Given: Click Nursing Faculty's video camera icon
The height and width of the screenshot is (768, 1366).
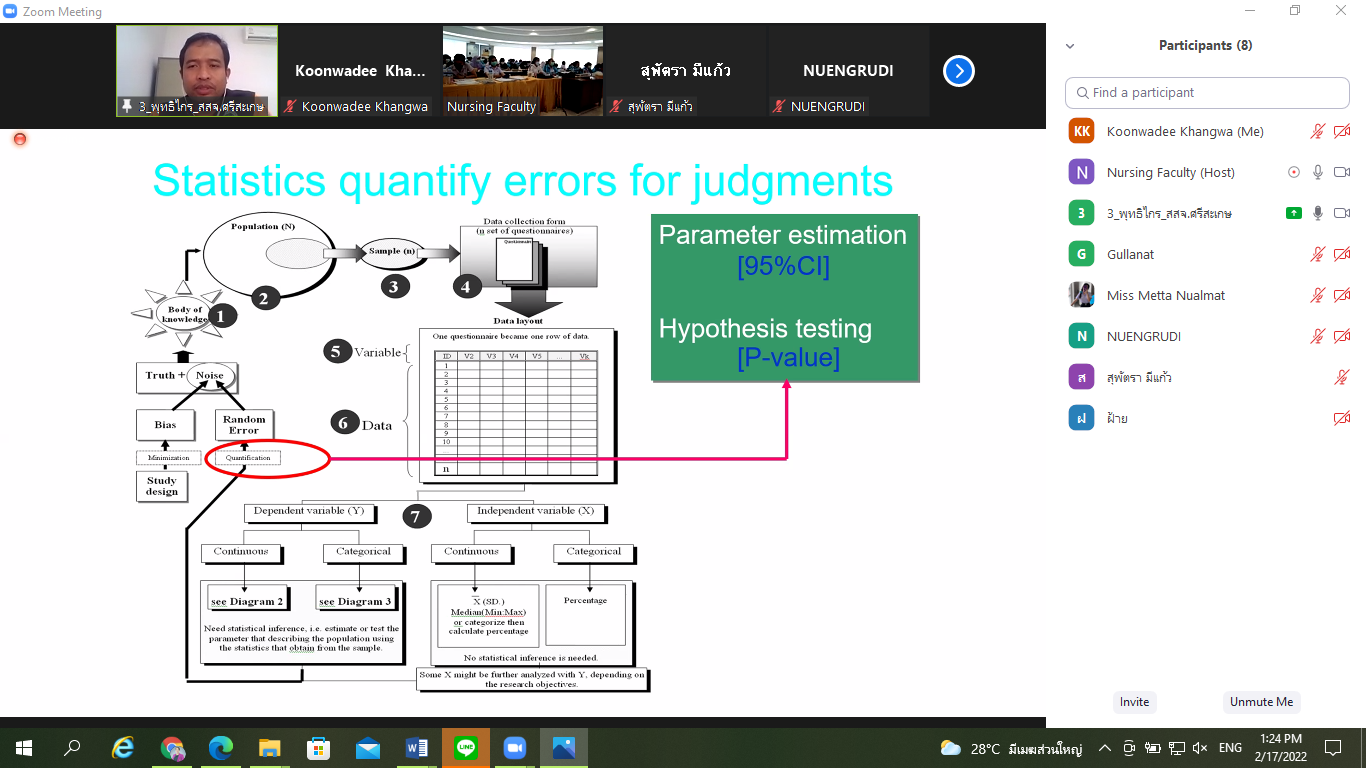Looking at the screenshot, I should pos(1342,172).
